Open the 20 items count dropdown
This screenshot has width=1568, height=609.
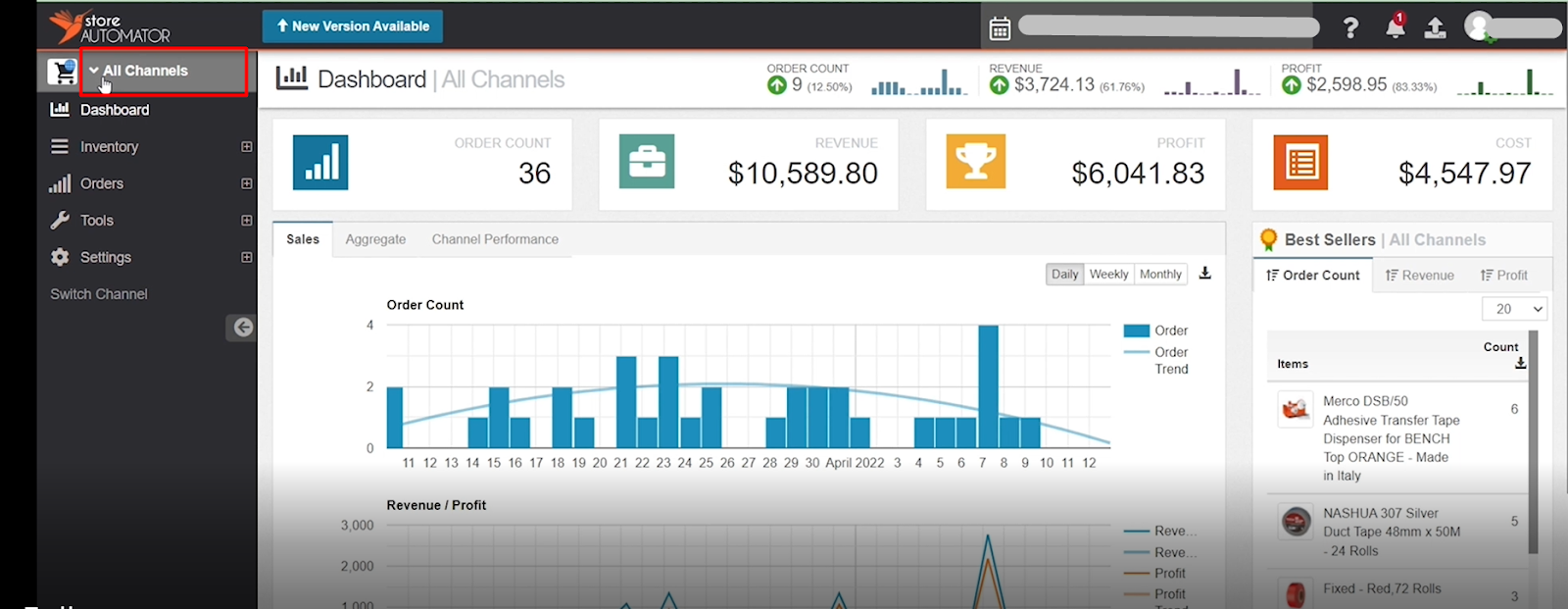tap(1514, 309)
